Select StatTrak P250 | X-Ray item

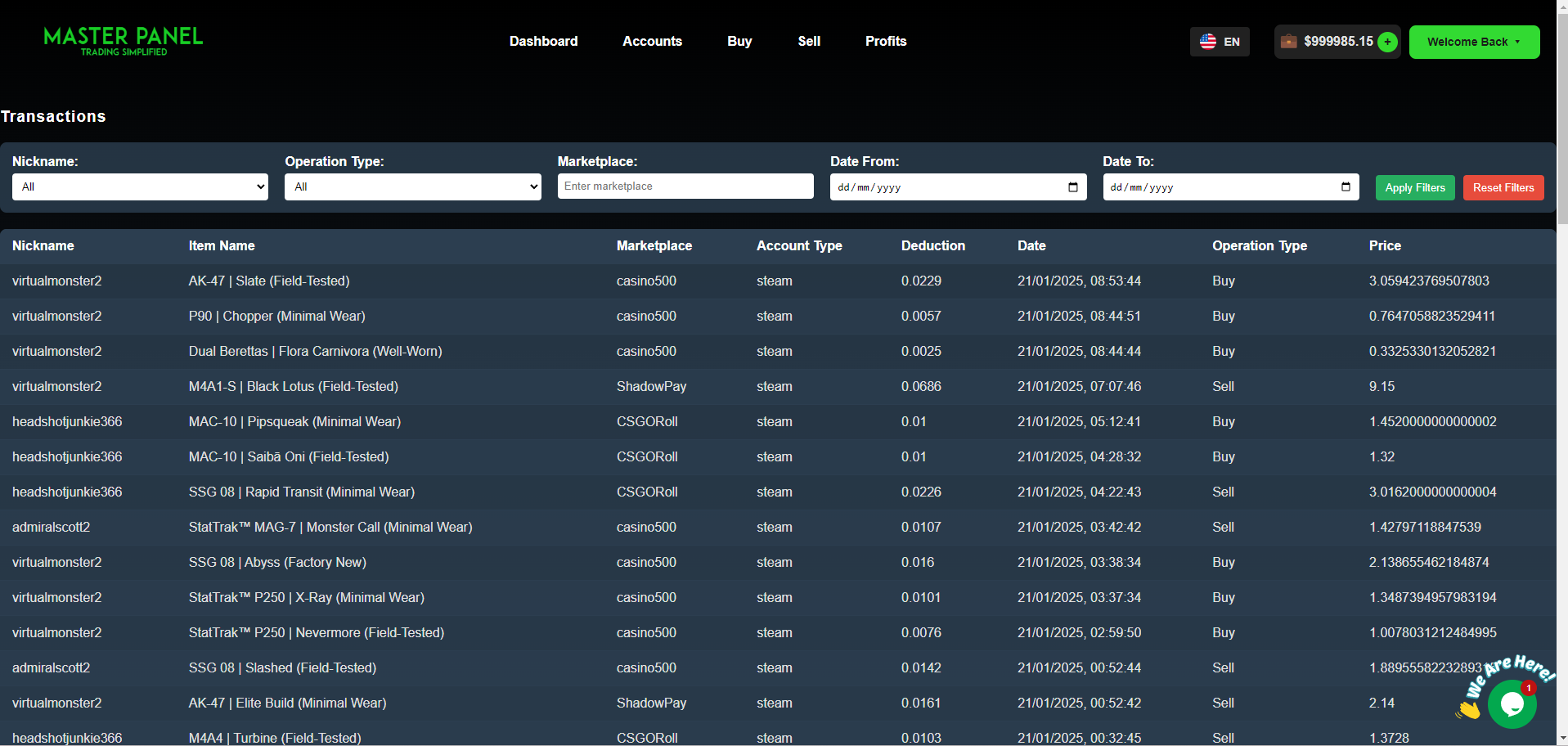pos(307,597)
